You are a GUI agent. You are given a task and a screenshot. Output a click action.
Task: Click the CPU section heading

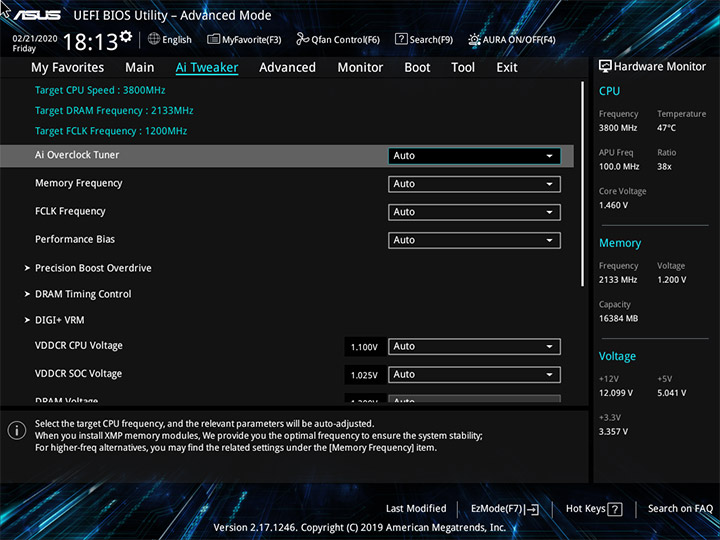pos(609,91)
